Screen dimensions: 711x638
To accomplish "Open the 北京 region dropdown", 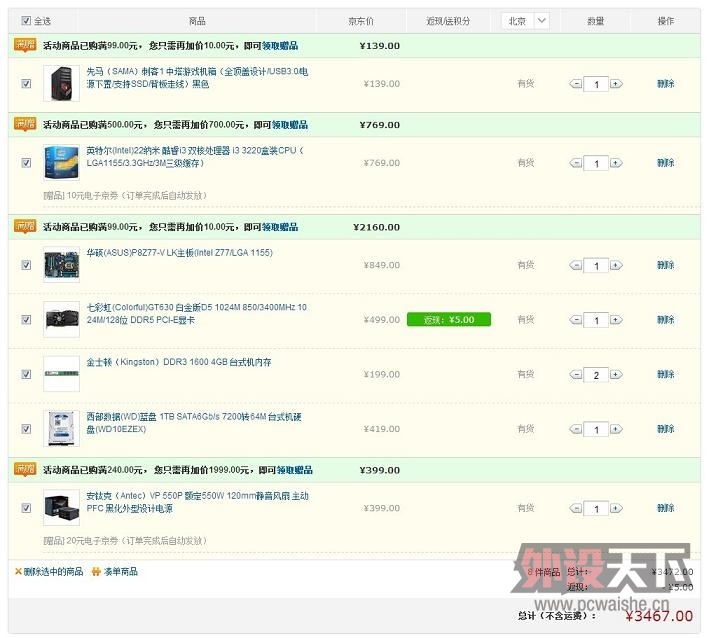I will [525, 21].
